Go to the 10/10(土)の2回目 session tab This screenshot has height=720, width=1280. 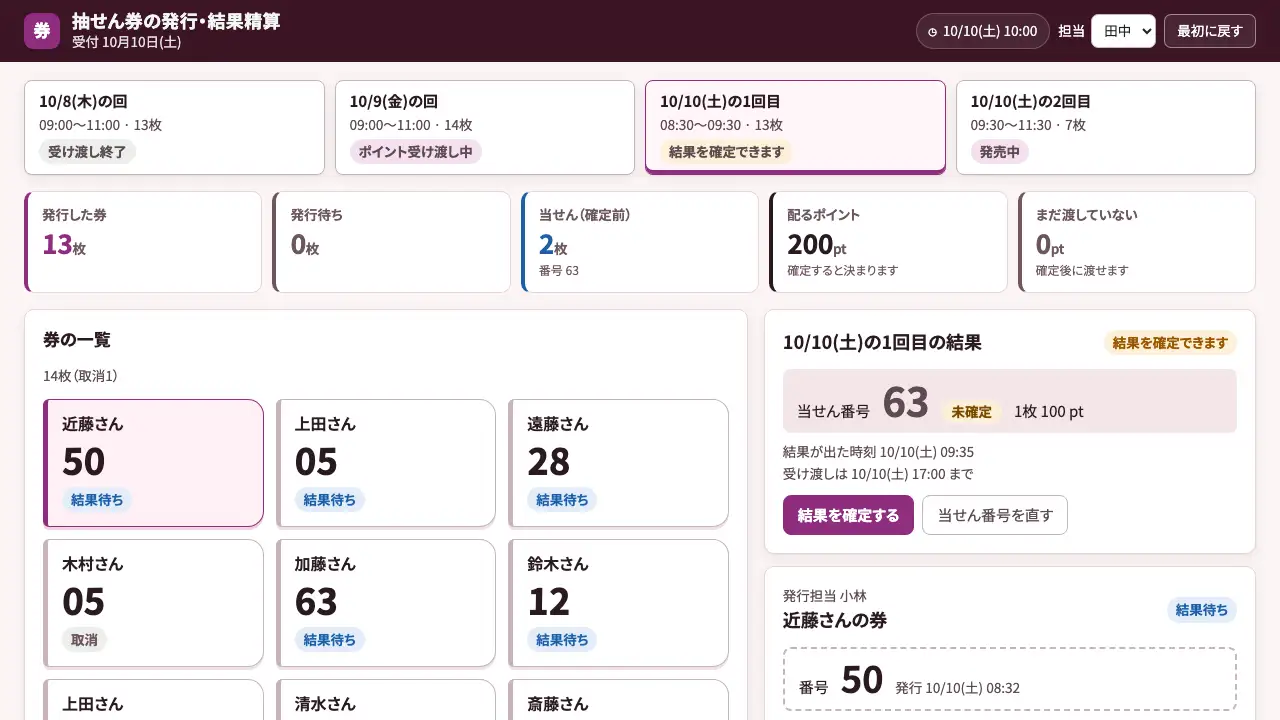click(1106, 127)
